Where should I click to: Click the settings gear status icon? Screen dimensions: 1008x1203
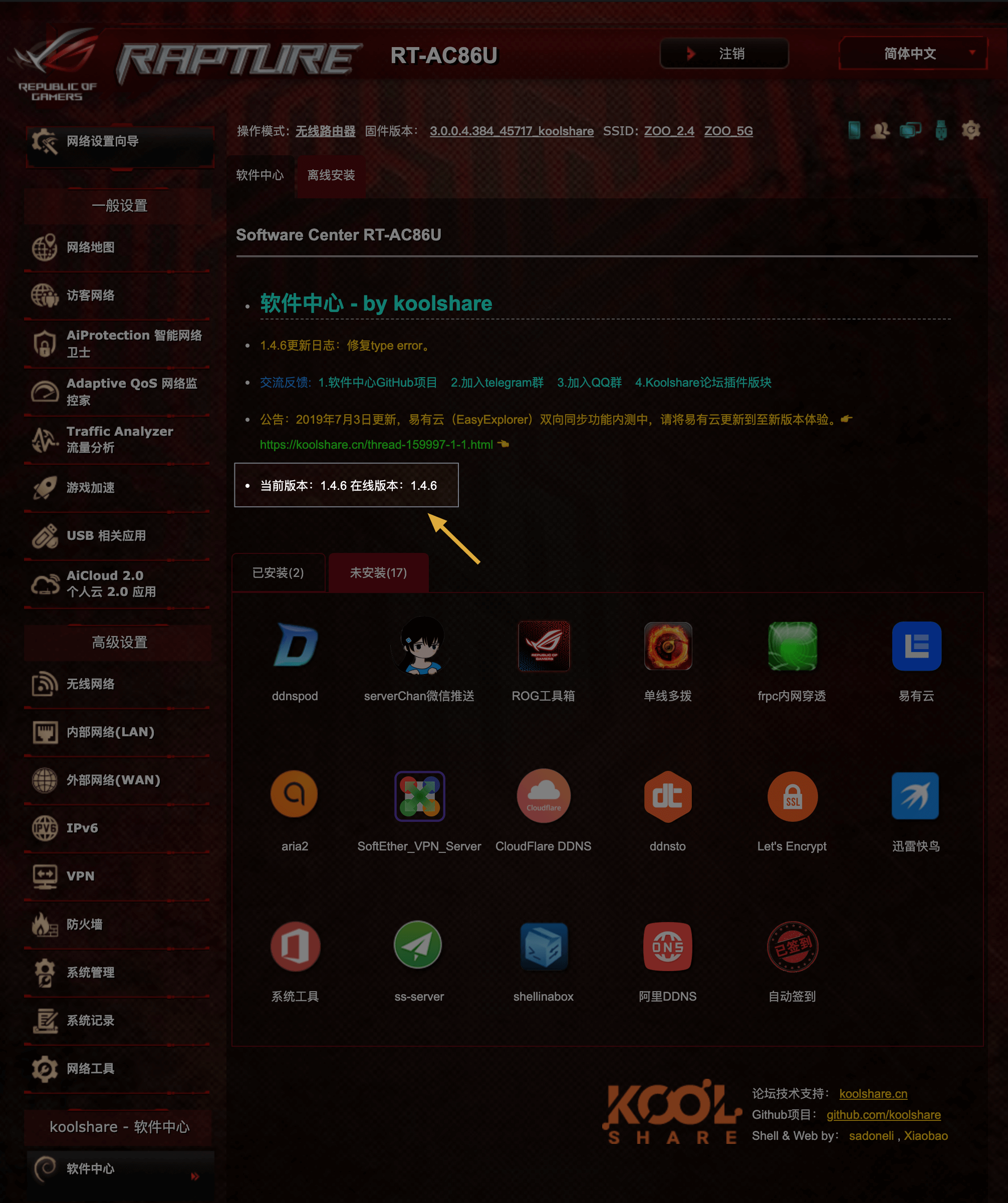point(971,130)
